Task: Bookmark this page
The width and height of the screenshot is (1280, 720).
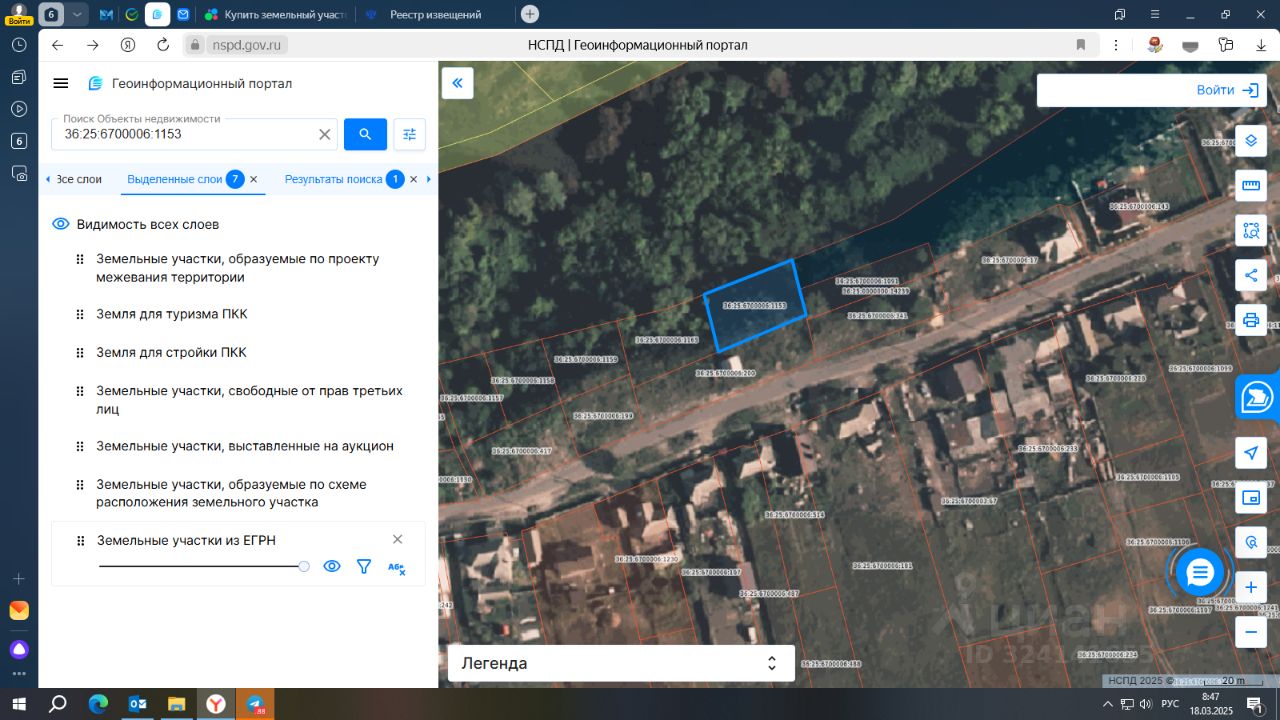Action: point(1080,45)
